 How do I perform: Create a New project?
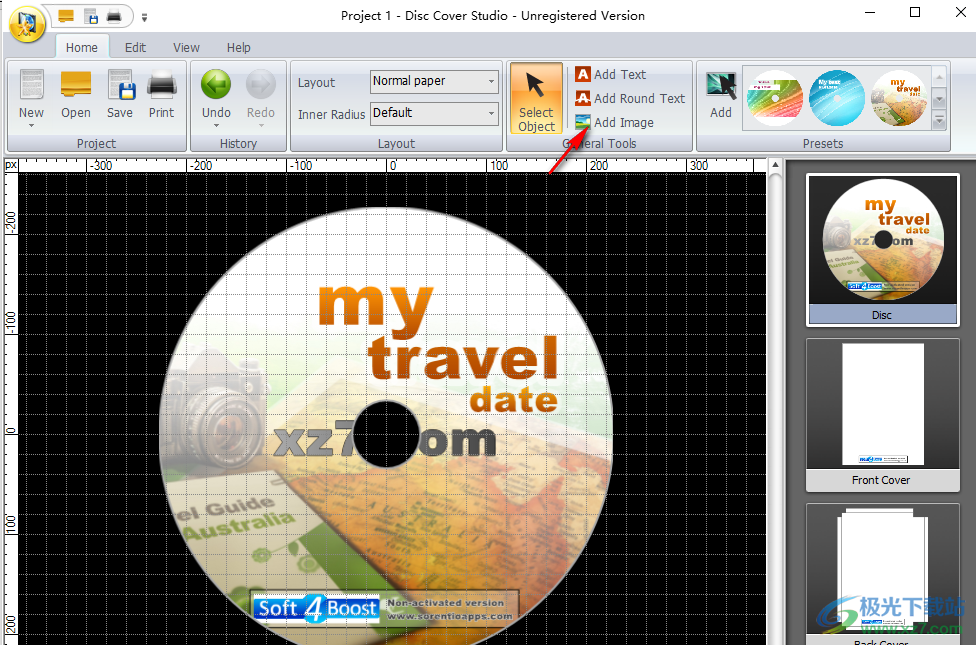31,93
